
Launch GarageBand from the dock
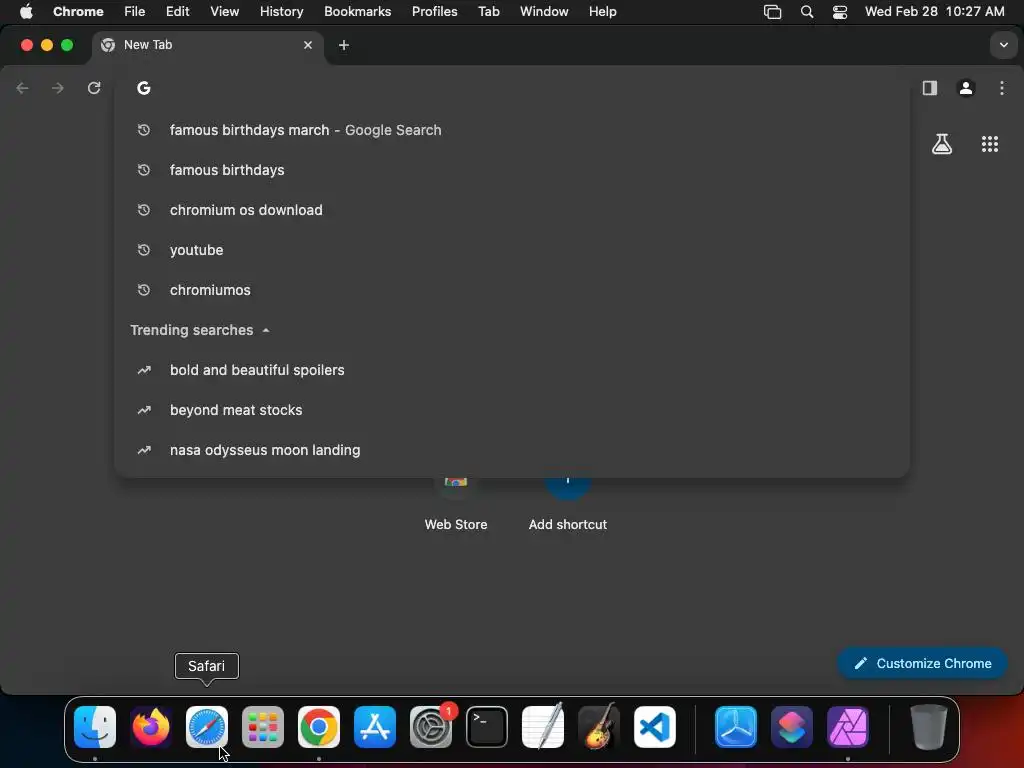599,727
